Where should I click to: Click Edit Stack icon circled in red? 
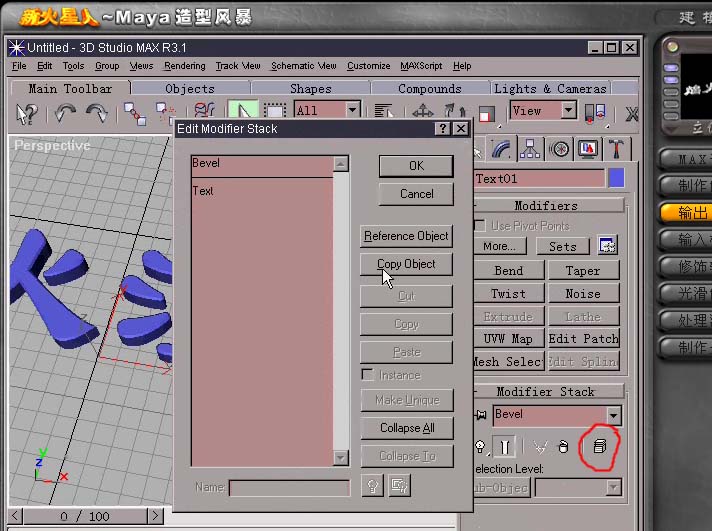click(x=600, y=446)
